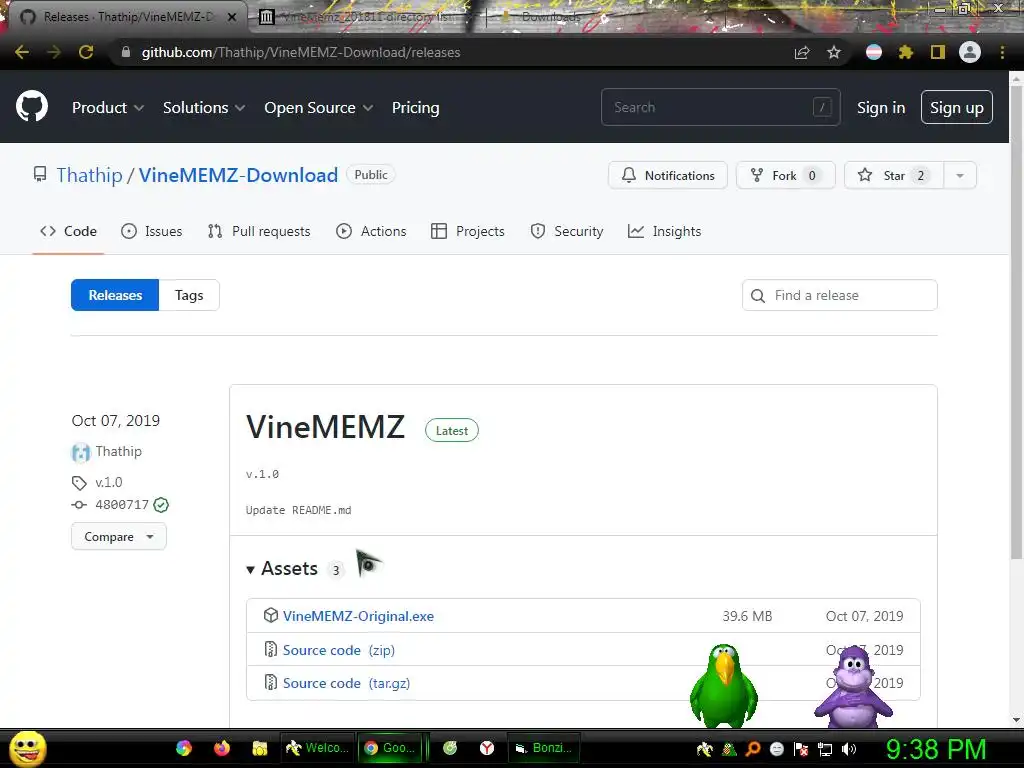Viewport: 1024px width, 768px height.
Task: Go back with browser back arrow
Action: (x=22, y=52)
